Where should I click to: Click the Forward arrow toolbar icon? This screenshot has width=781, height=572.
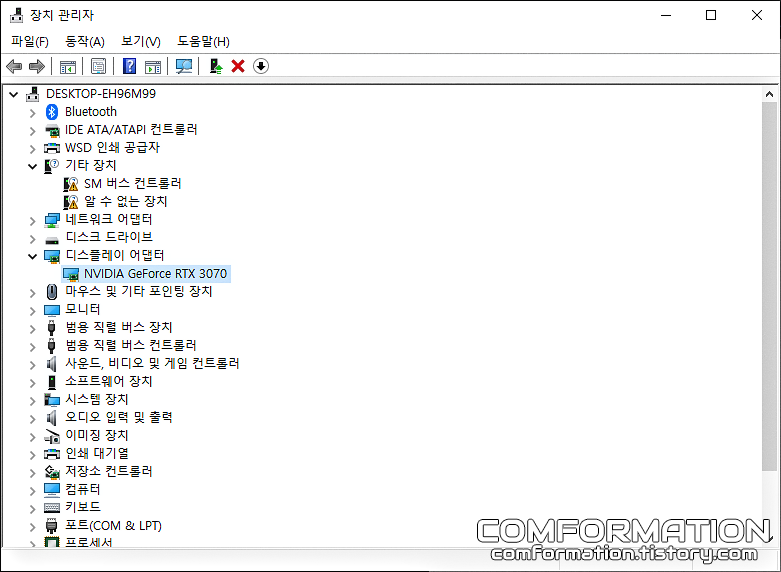coord(37,66)
